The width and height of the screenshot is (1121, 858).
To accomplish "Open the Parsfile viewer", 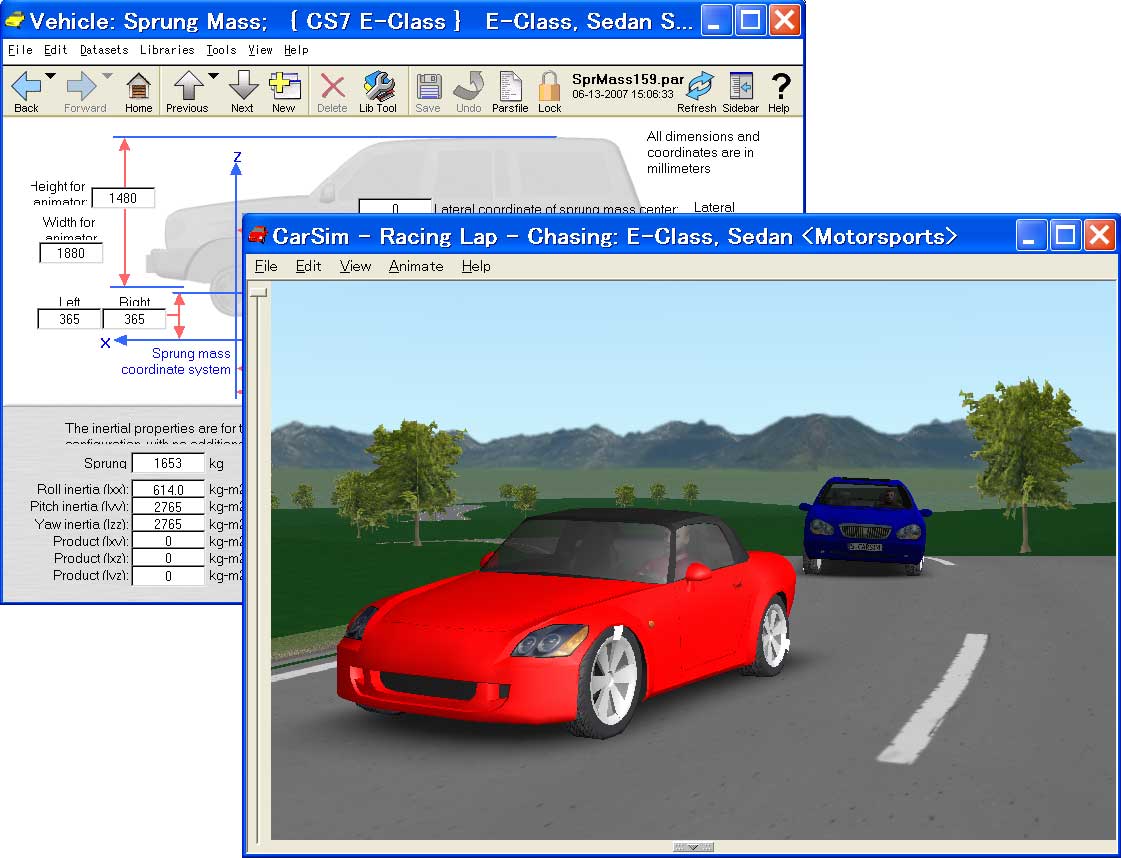I will [x=510, y=87].
